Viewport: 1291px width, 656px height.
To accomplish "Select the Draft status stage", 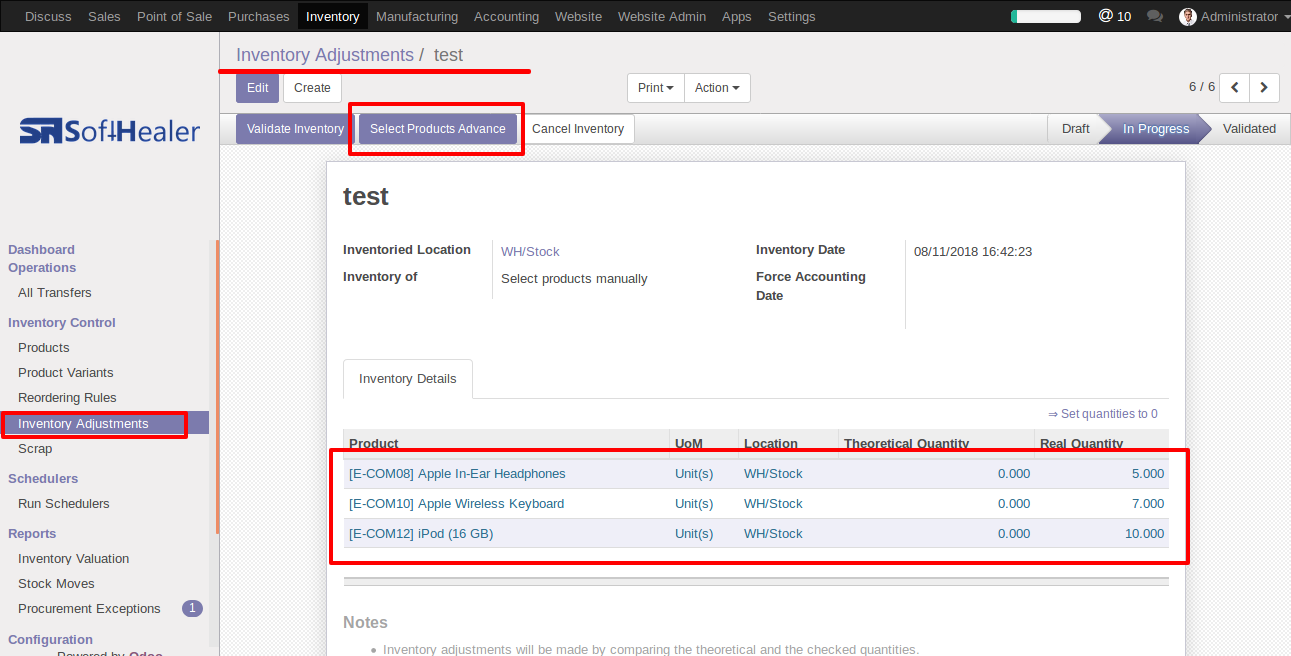I will [1076, 129].
